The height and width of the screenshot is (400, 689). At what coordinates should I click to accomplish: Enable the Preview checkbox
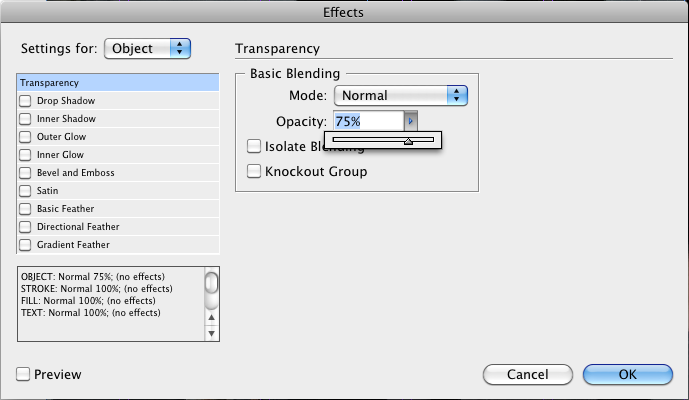(x=23, y=374)
